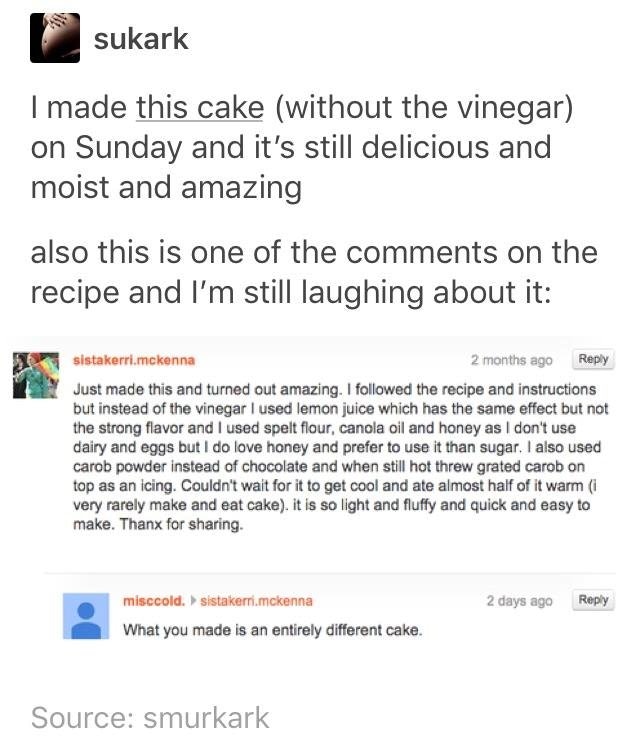This screenshot has height=746, width=640.
Task: Open sistakerri.mckenna's name above the long comment
Action: [x=135, y=360]
